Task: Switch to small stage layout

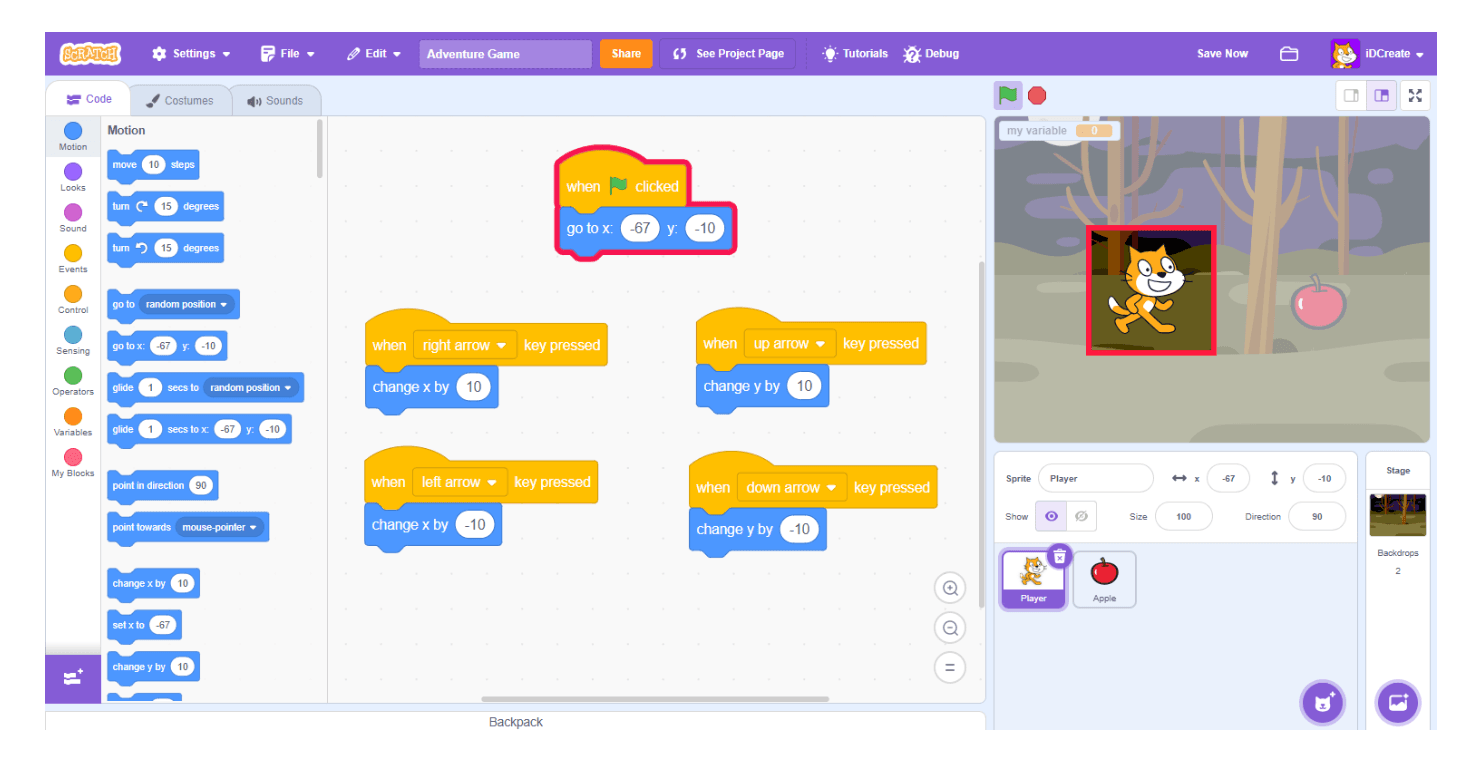Action: (x=1351, y=95)
